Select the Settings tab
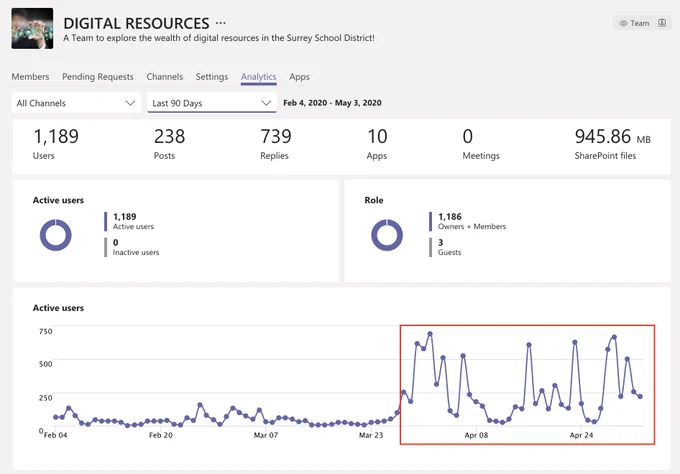The height and width of the screenshot is (474, 680). [x=212, y=77]
